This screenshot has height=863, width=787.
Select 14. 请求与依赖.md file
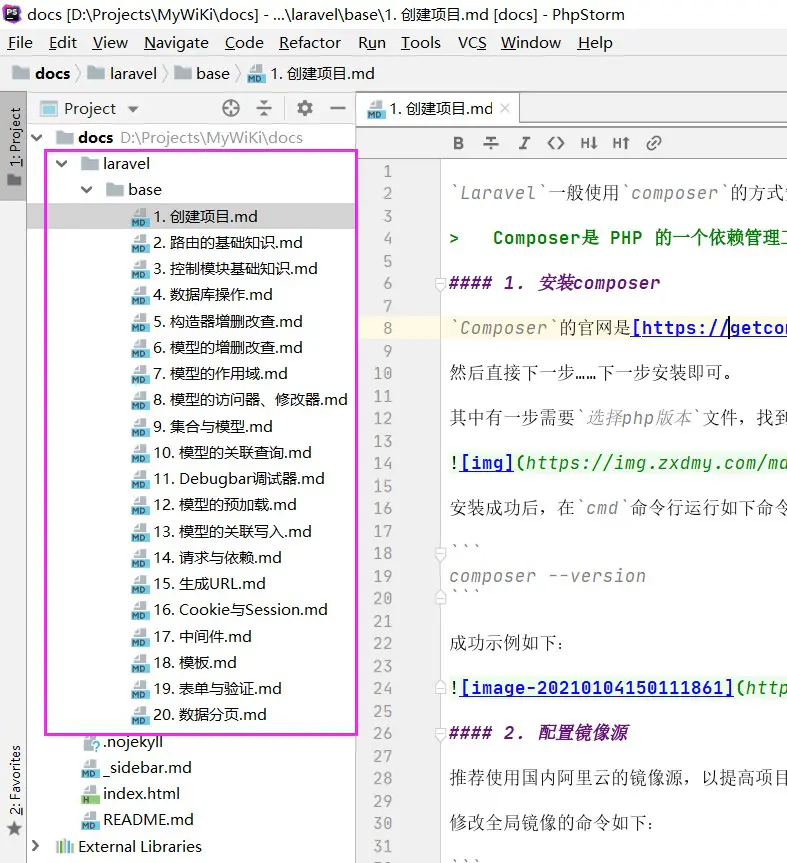pos(206,558)
